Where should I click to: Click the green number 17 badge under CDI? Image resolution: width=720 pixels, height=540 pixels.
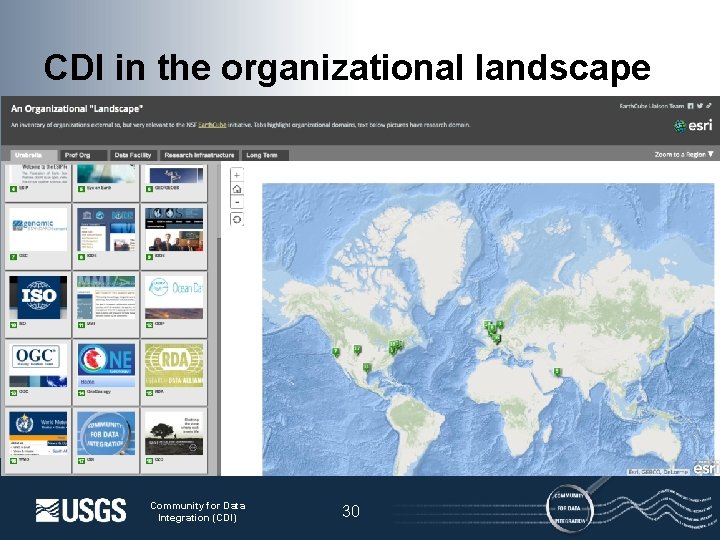point(81,461)
